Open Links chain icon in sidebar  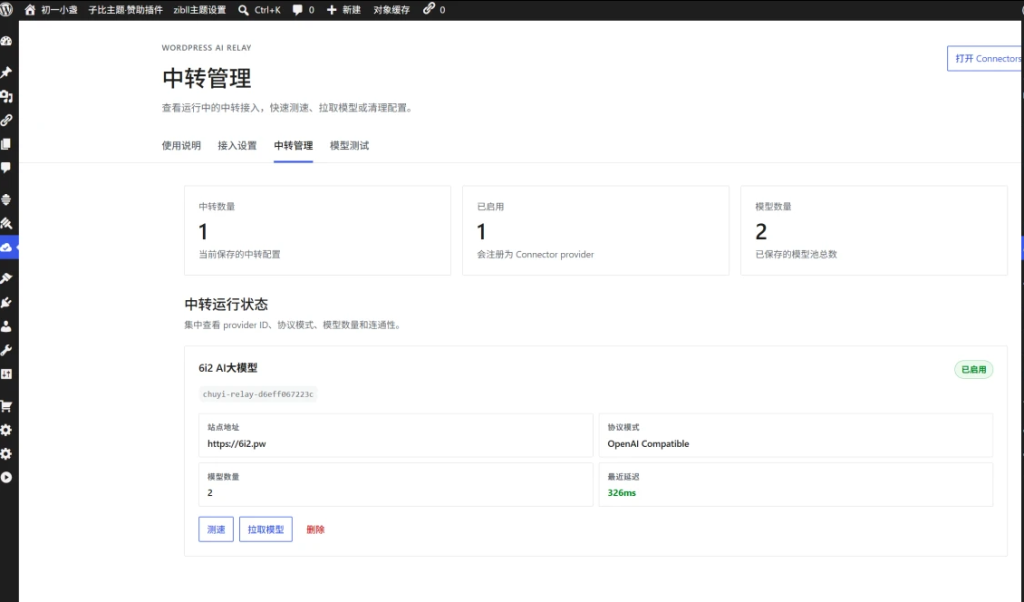coord(7,120)
